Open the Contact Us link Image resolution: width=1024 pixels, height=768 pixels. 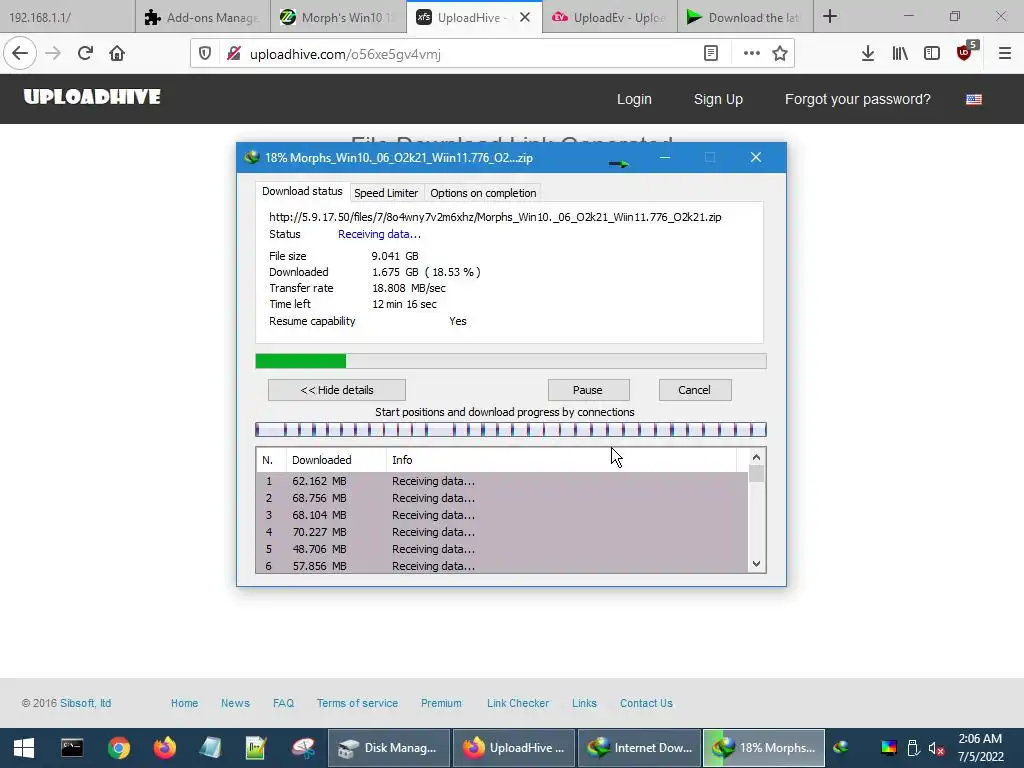pos(646,703)
